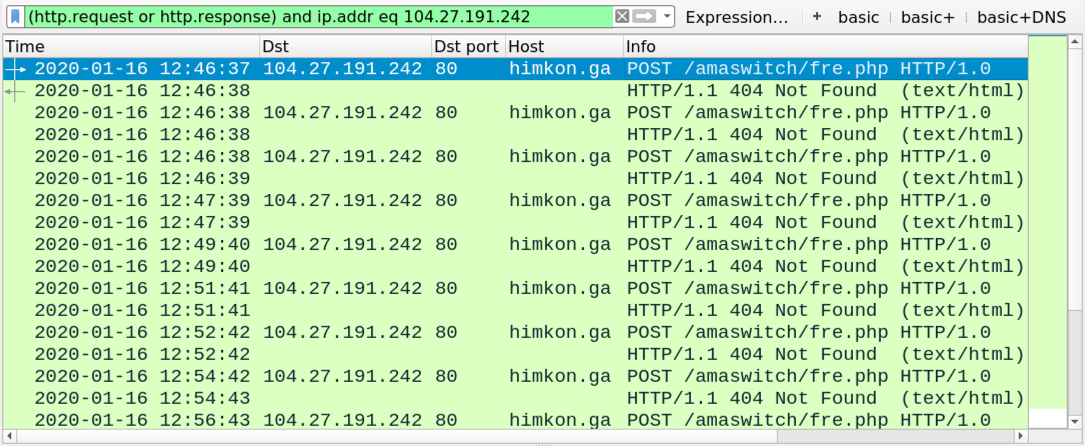The height and width of the screenshot is (446, 1085).
Task: Apply the basic+DNS filter button
Action: coord(1021,17)
